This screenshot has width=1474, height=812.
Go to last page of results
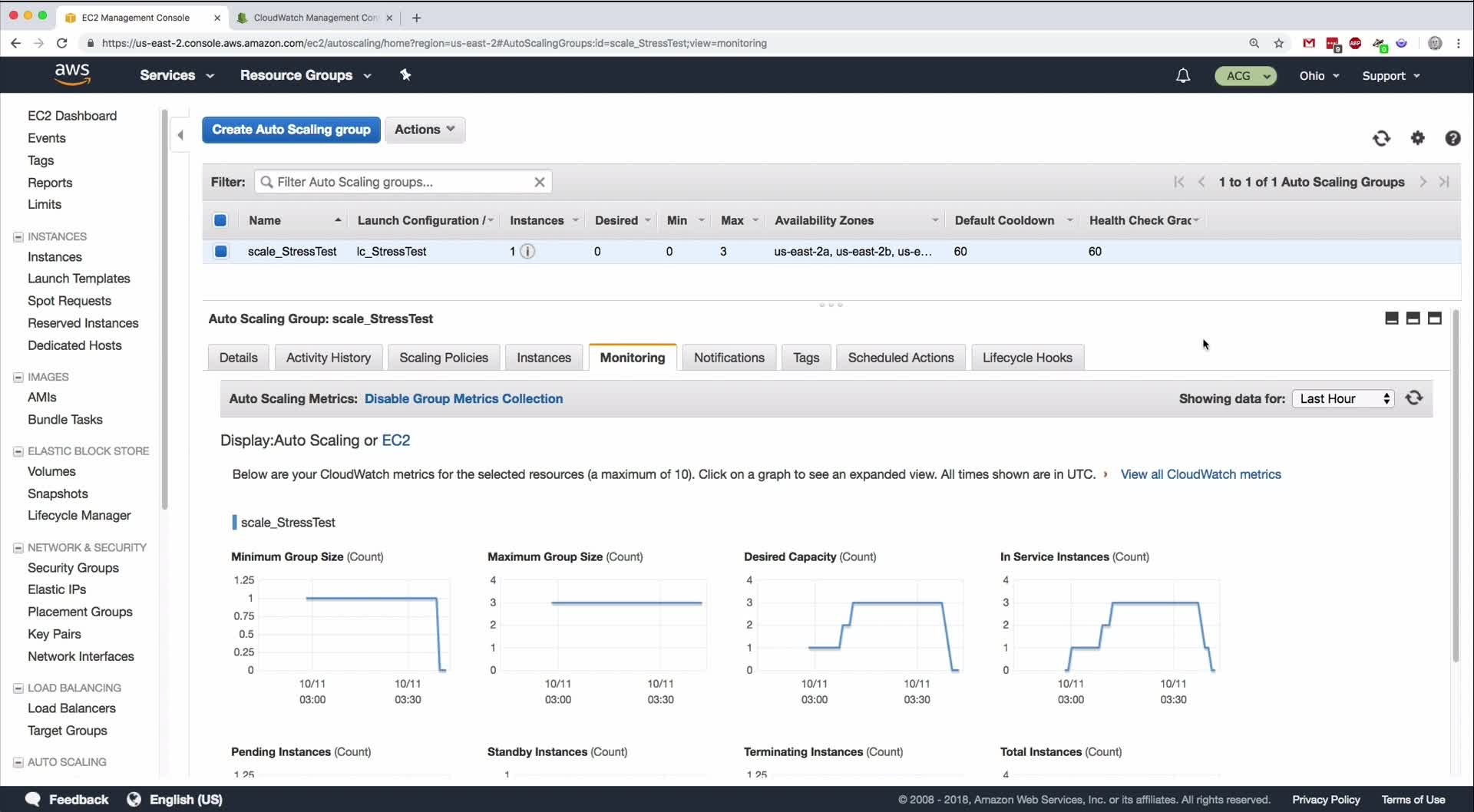click(x=1444, y=182)
